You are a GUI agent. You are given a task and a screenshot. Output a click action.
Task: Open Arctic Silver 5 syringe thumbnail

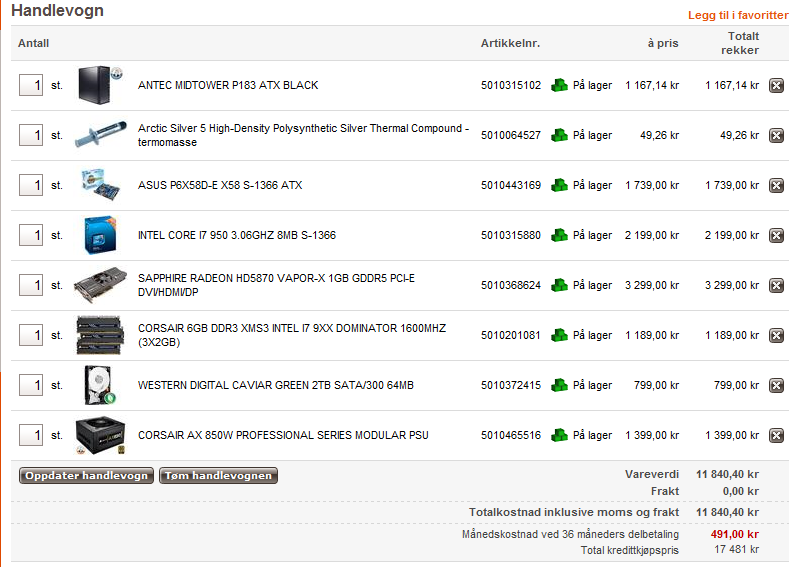[100, 134]
